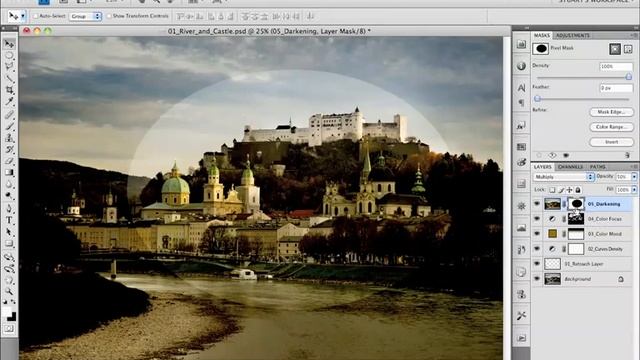Screen dimensions: 640x360
Task: Open the Info panel icon in dock
Action: pyautogui.click(x=521, y=66)
